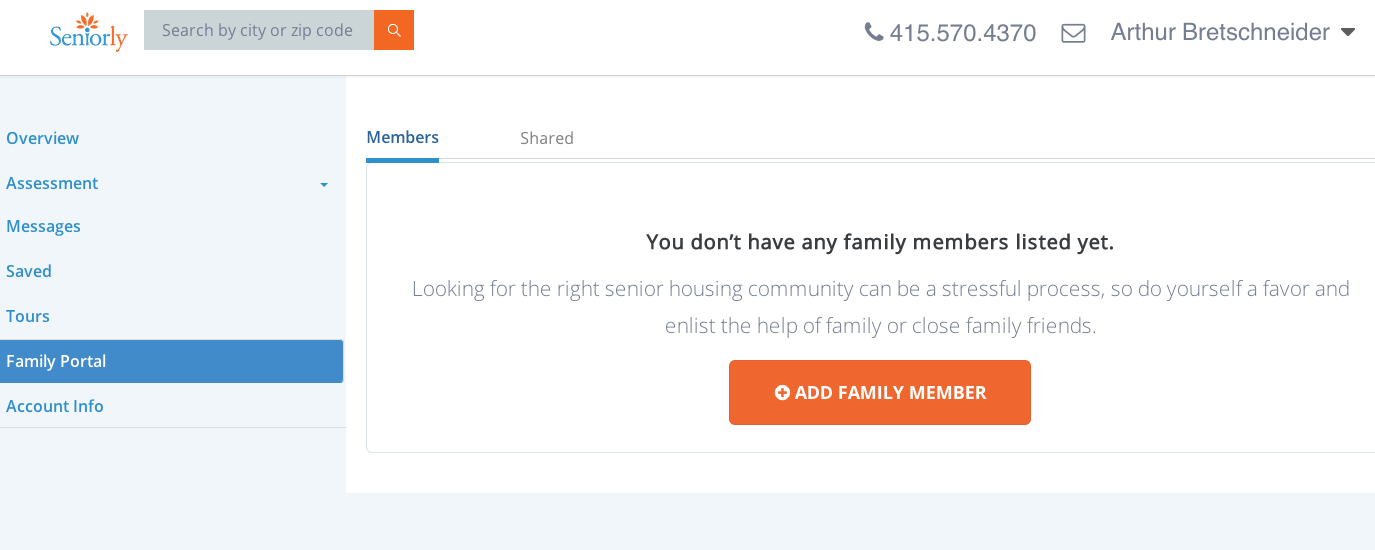Viewport: 1375px width, 550px height.
Task: Select the Members tab
Action: click(402, 137)
